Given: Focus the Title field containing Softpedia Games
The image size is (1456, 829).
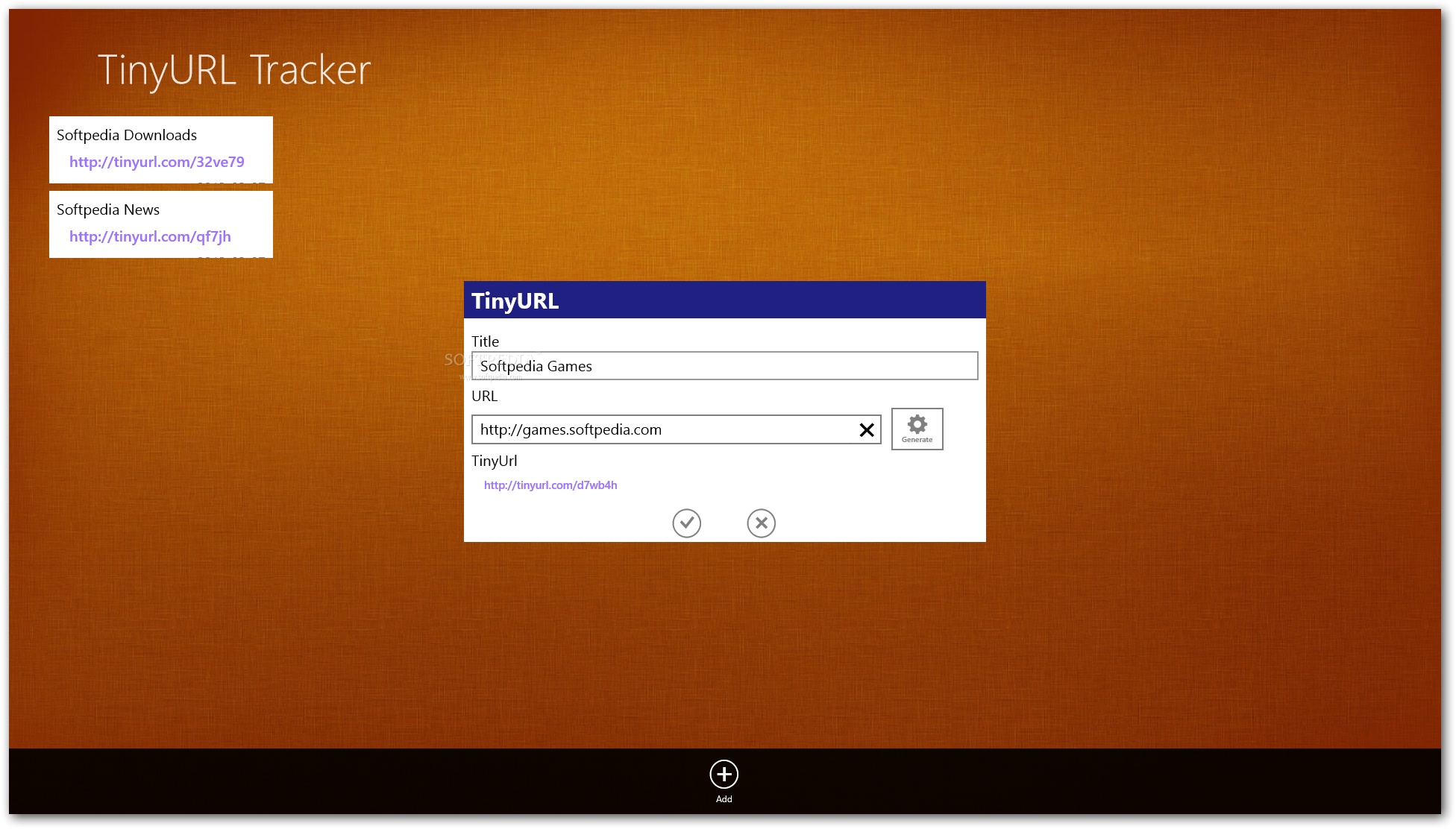Looking at the screenshot, I should click(x=724, y=366).
